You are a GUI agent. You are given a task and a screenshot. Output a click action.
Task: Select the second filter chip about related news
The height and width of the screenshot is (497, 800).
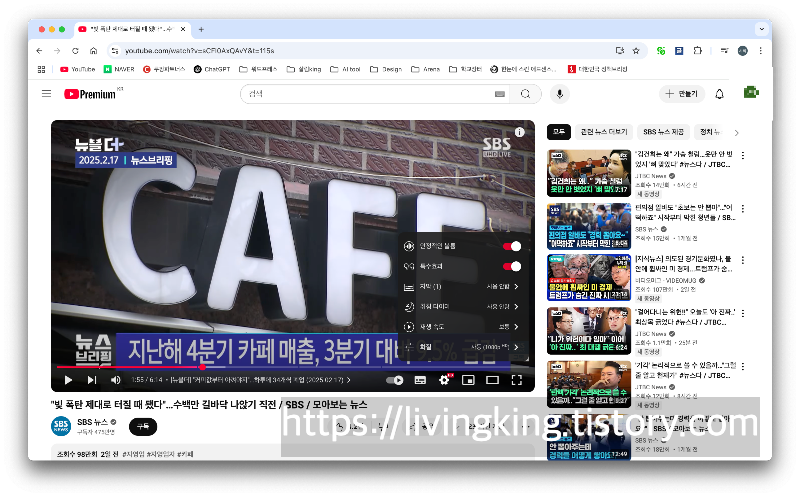coord(604,132)
